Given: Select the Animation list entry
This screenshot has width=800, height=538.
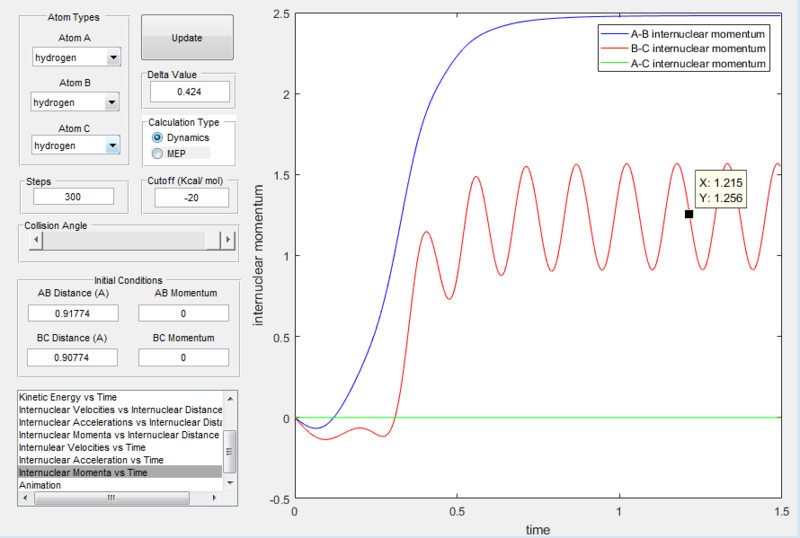Looking at the screenshot, I should pos(120,485).
